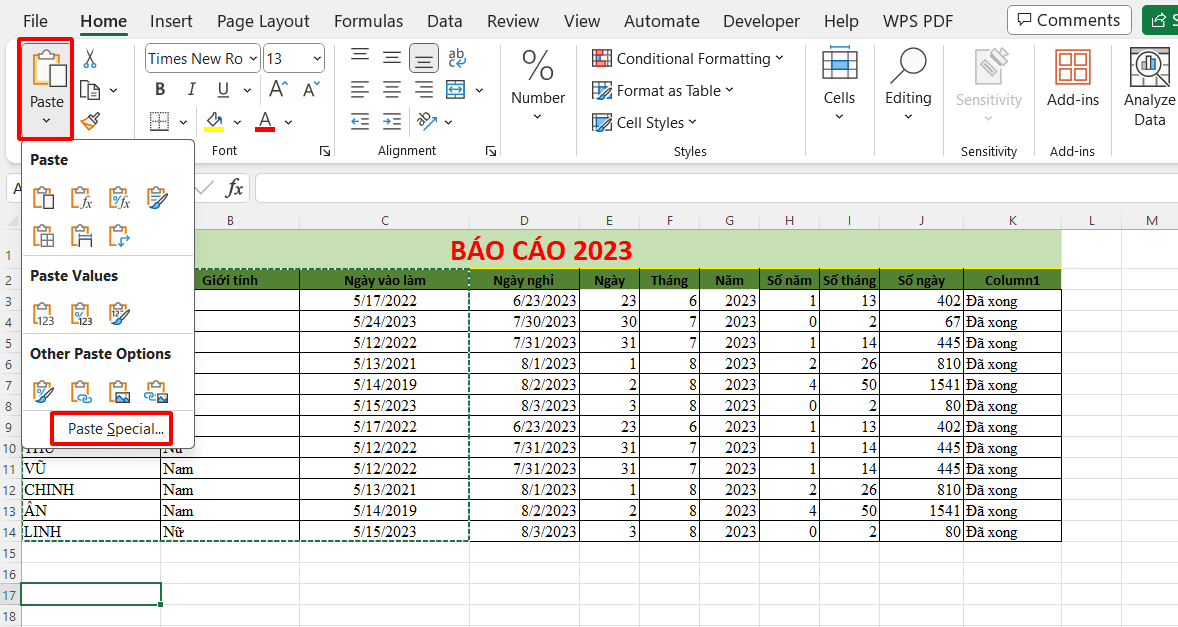The image size is (1178, 627).
Task: Apply Format Painter
Action: (88, 121)
